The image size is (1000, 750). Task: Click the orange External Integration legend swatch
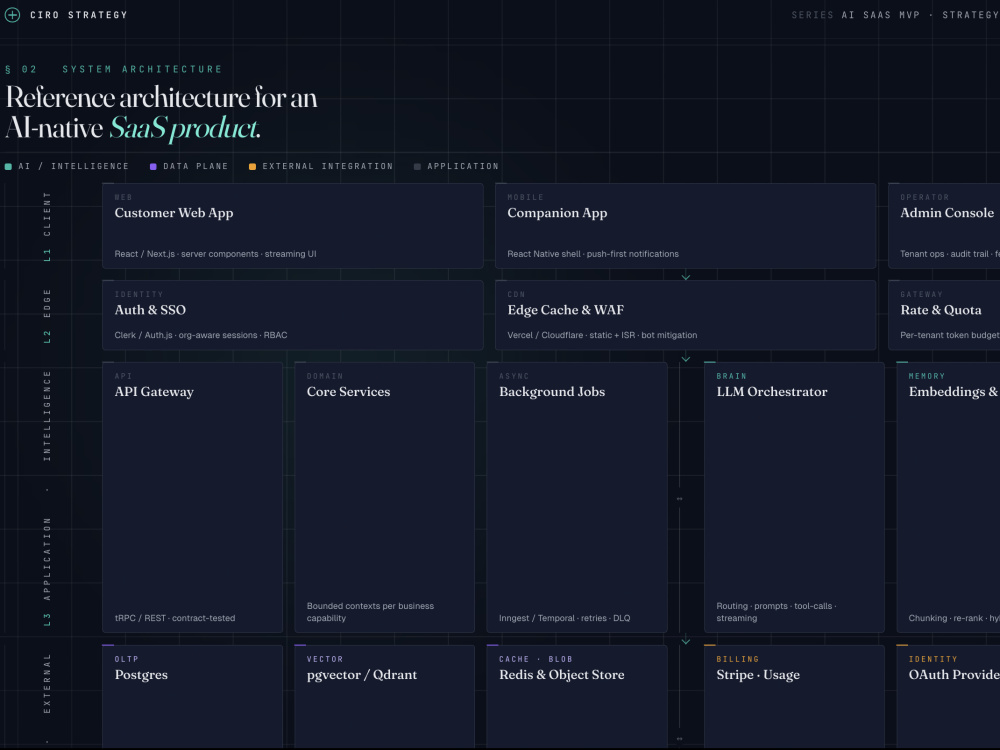(x=253, y=166)
